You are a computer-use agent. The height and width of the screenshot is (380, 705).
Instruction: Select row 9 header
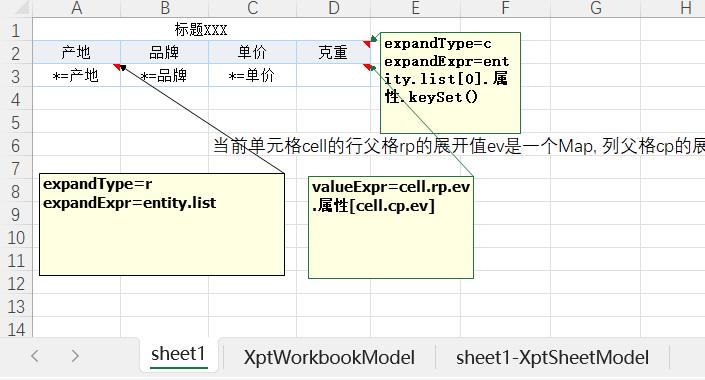point(16,214)
